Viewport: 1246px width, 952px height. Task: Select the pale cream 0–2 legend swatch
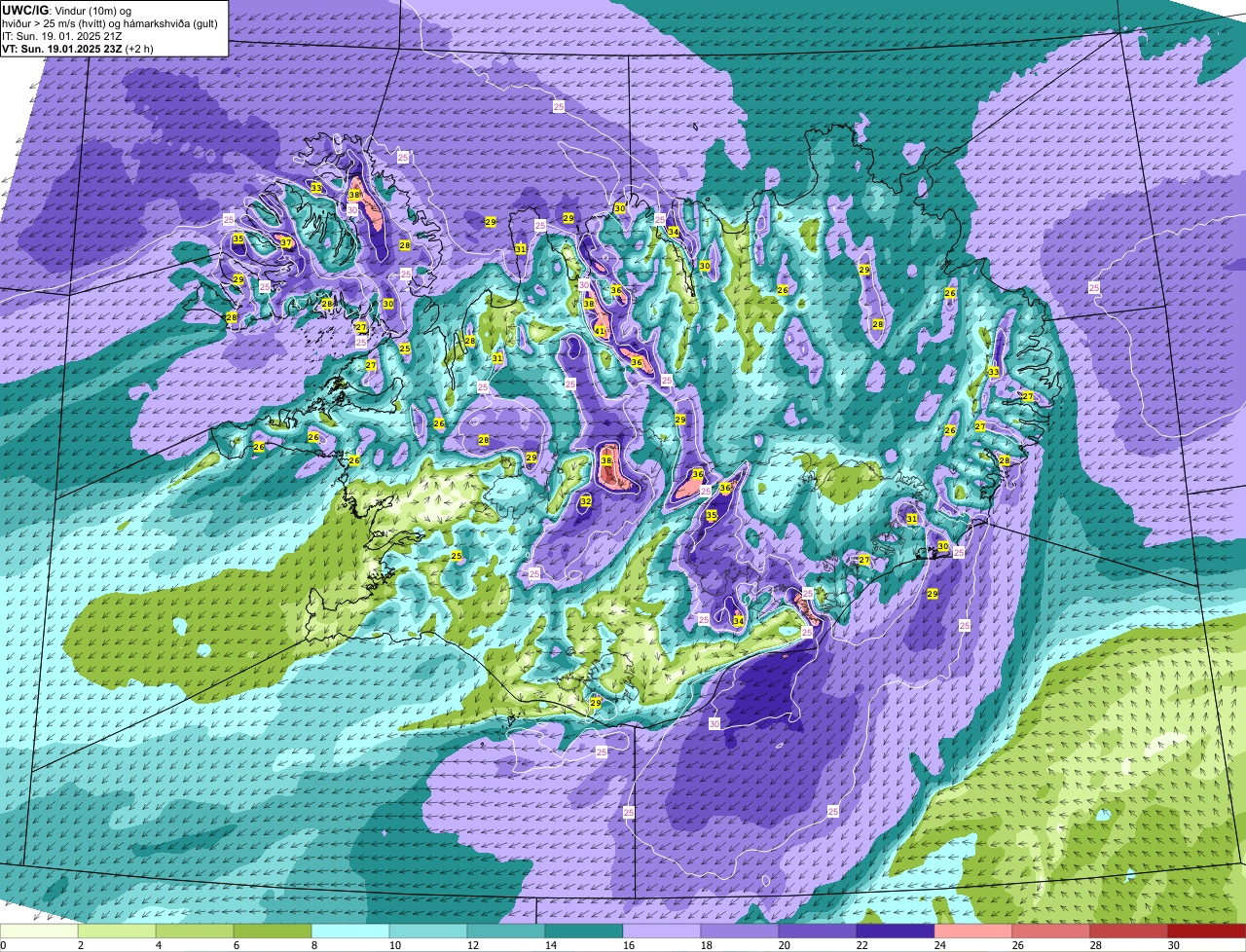click(x=39, y=932)
